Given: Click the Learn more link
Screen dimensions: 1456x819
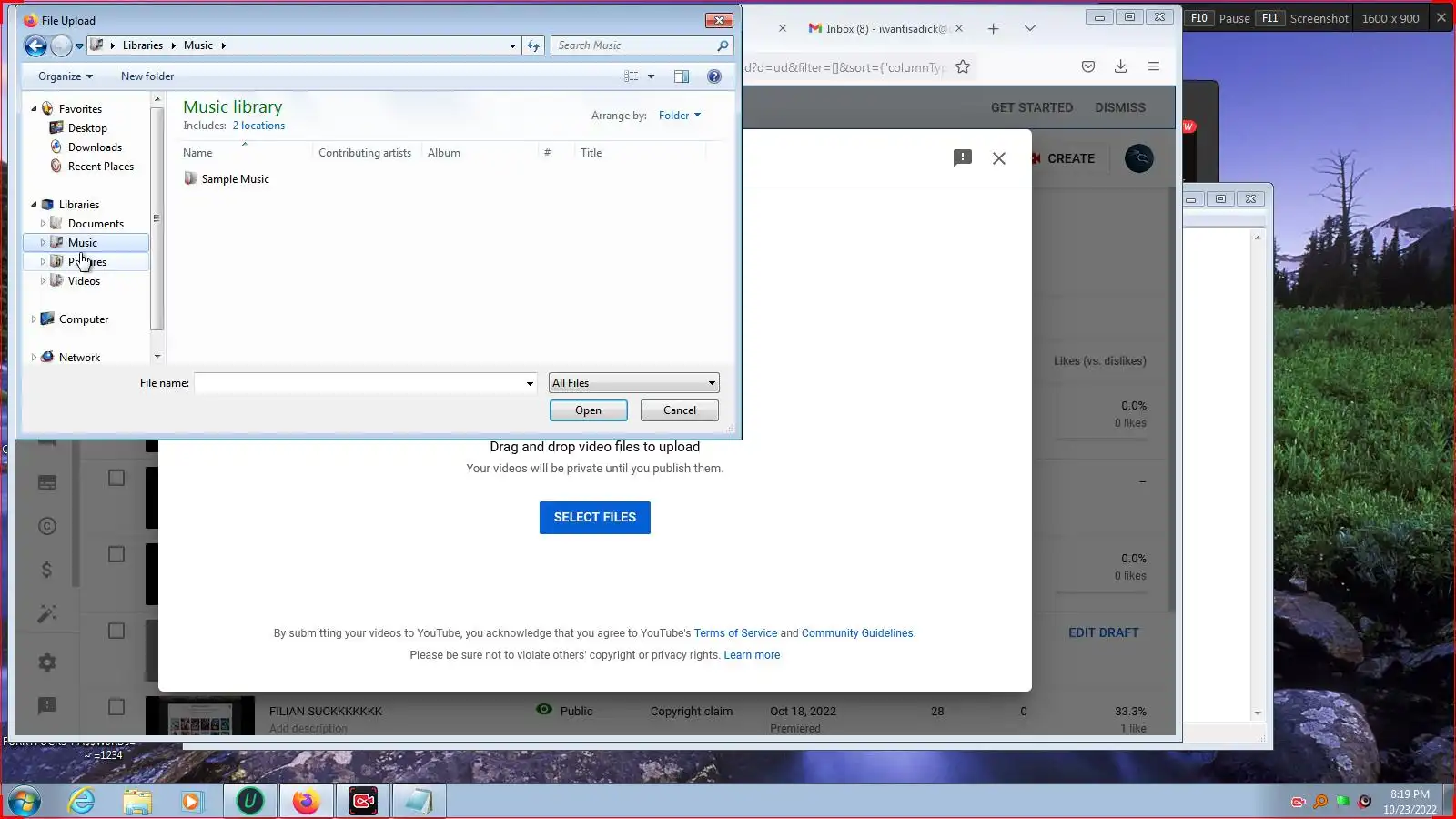Looking at the screenshot, I should click(x=752, y=655).
